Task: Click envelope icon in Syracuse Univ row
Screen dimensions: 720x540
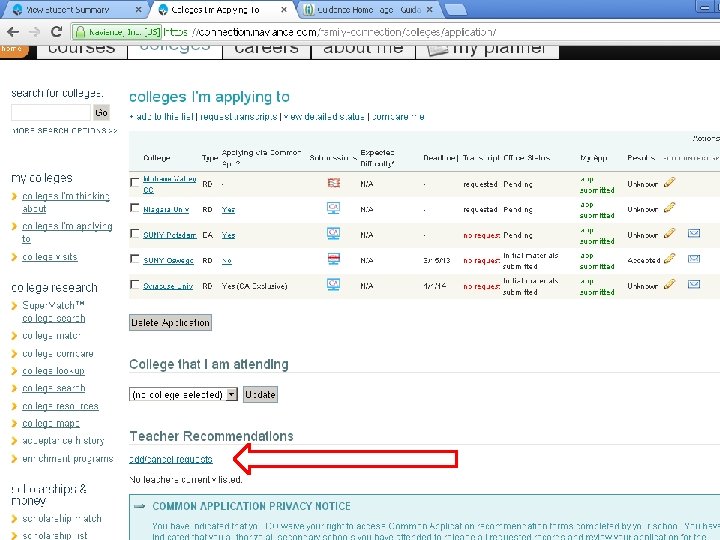Action: [694, 284]
